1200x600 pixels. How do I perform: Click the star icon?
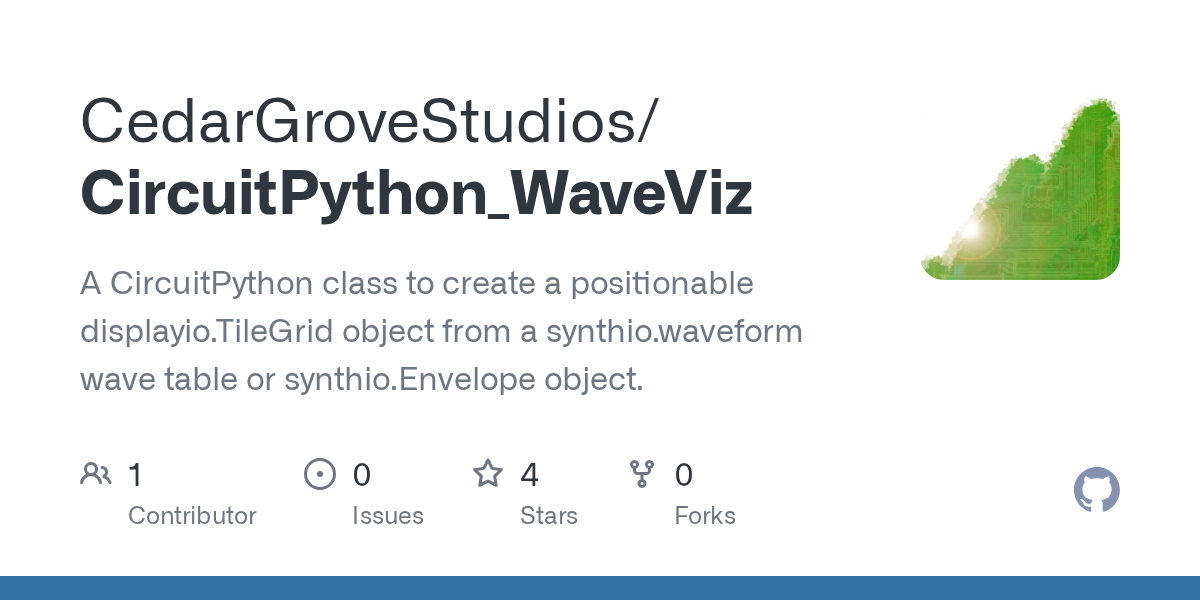click(x=488, y=473)
